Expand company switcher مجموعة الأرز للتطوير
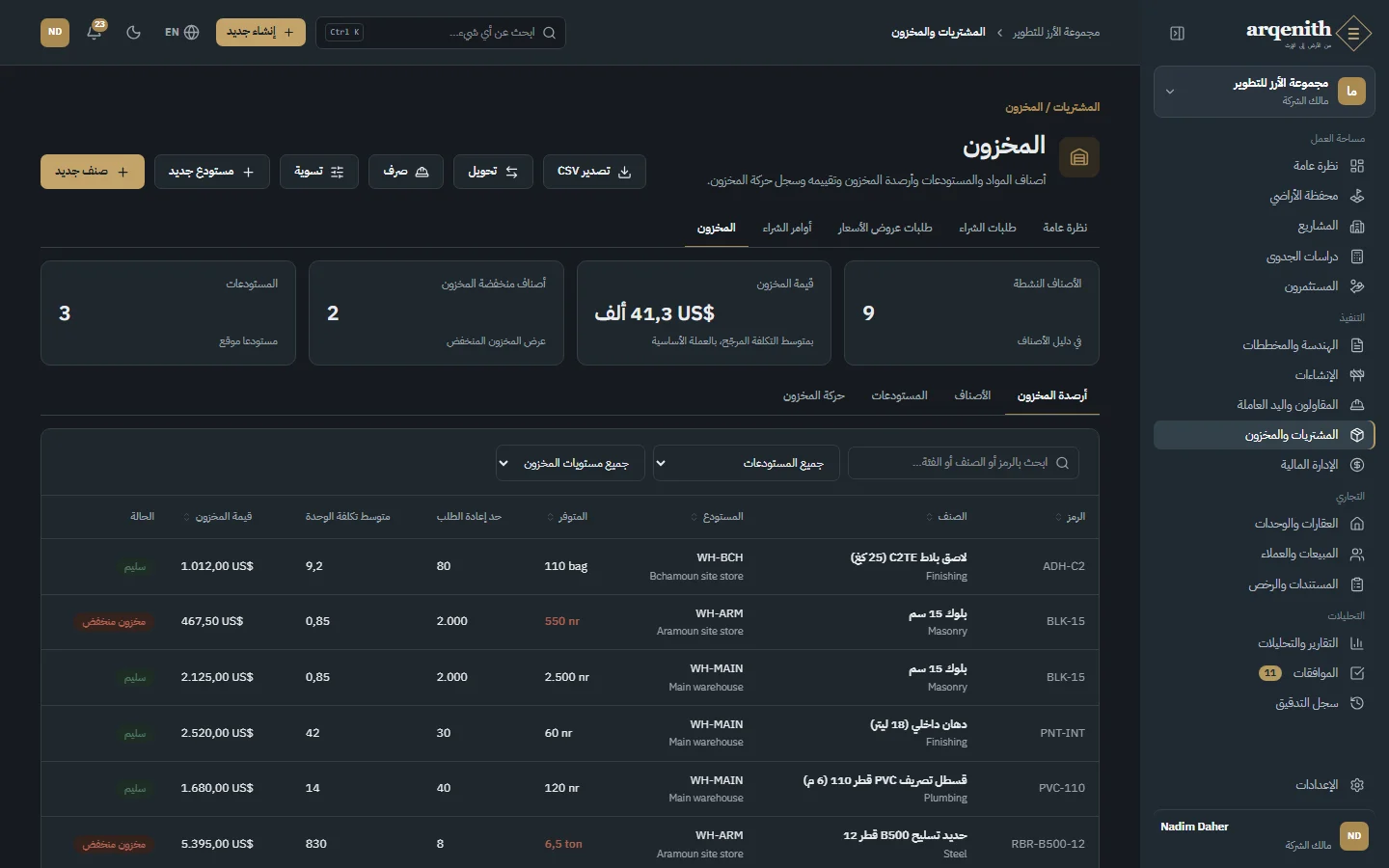Image resolution: width=1389 pixels, height=868 pixels. point(1264,92)
